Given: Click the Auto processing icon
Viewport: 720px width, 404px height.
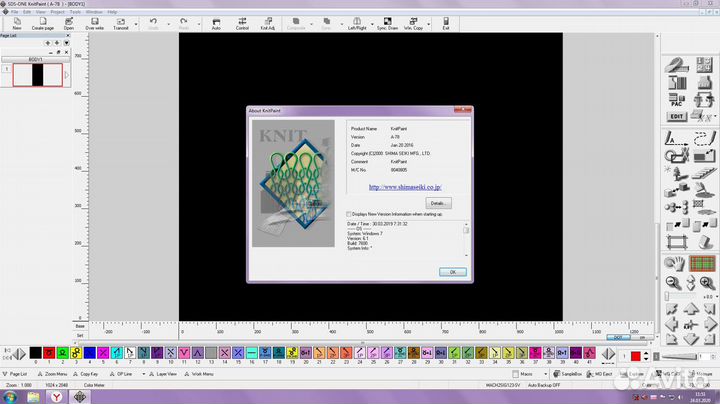Looking at the screenshot, I should (x=216, y=24).
